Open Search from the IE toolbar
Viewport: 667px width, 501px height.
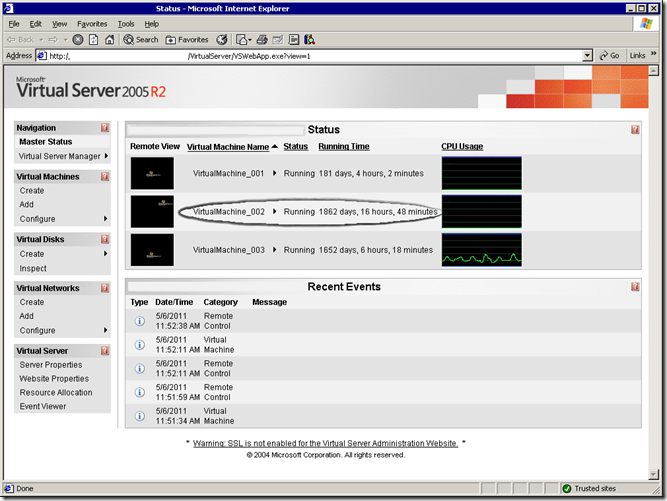pos(141,39)
